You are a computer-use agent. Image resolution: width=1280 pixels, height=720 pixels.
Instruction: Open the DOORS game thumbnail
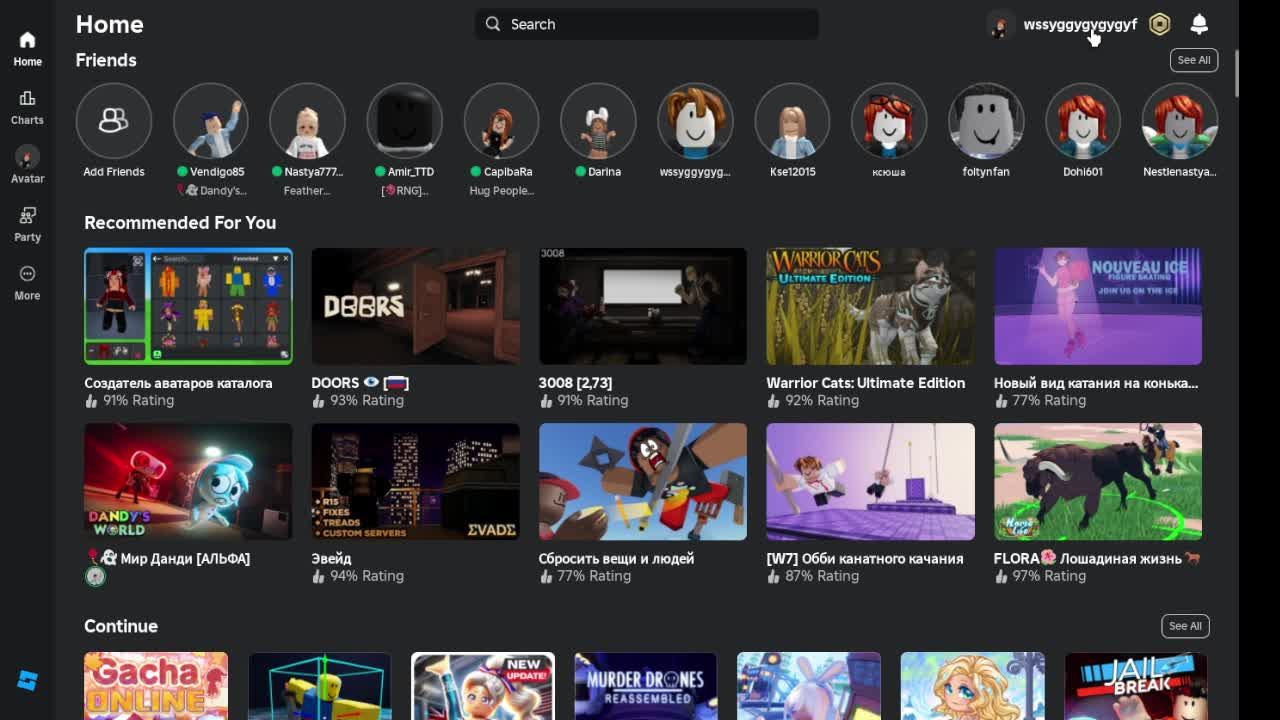tap(415, 306)
